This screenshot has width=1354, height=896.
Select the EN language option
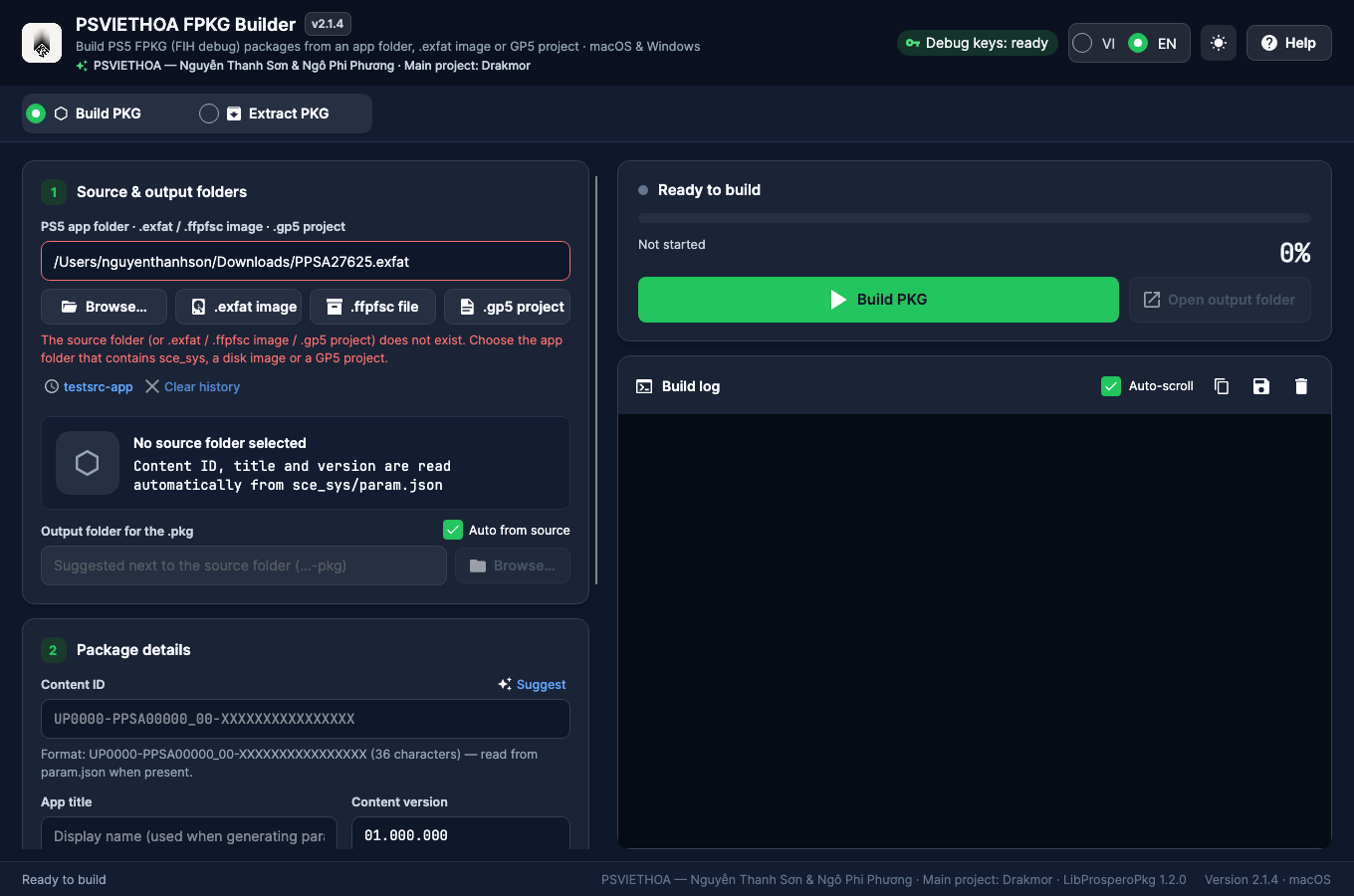click(1153, 43)
